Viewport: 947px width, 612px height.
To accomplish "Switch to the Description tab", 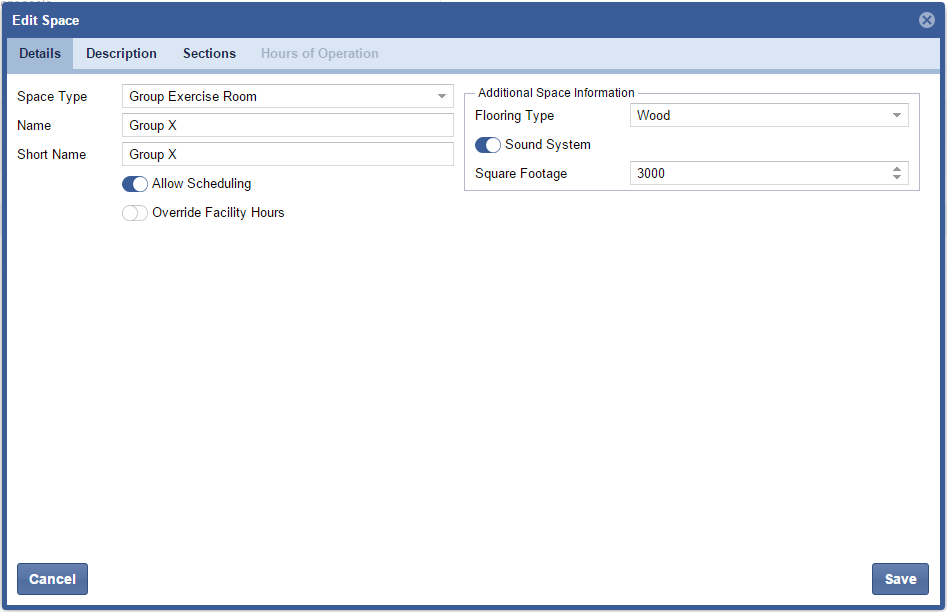I will pos(121,54).
